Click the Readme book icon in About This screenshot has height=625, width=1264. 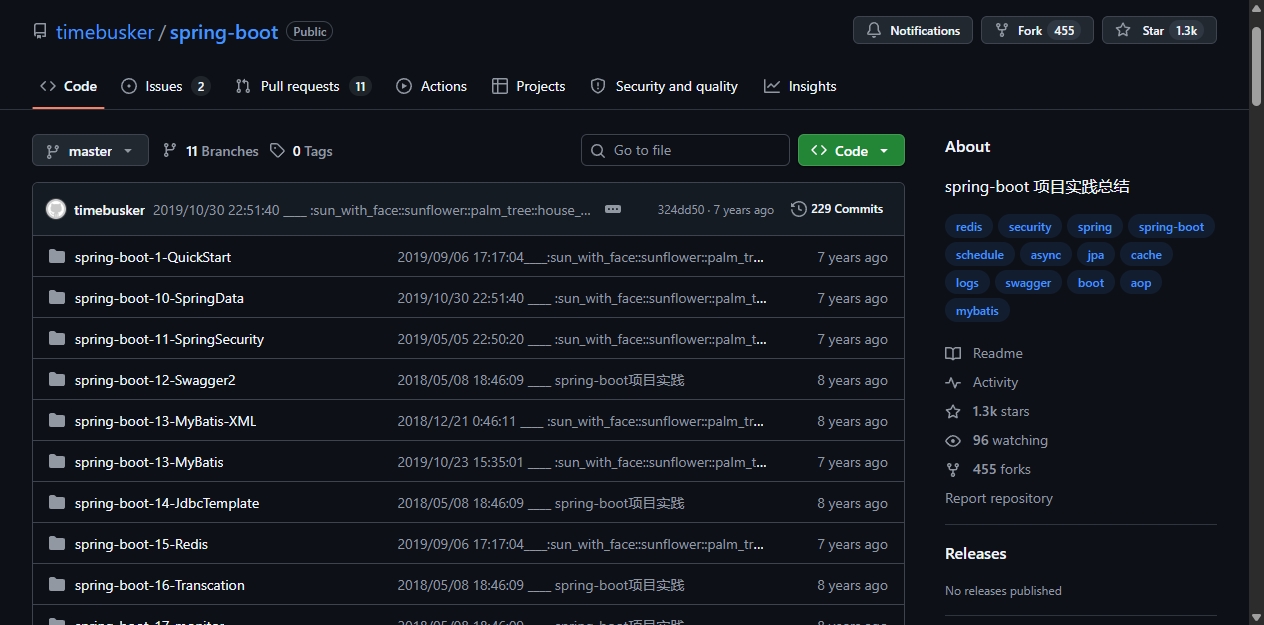[953, 353]
